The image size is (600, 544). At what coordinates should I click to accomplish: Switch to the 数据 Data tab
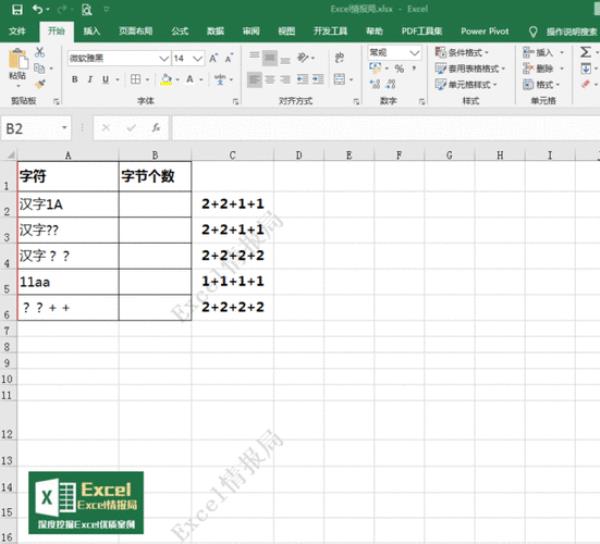point(215,31)
